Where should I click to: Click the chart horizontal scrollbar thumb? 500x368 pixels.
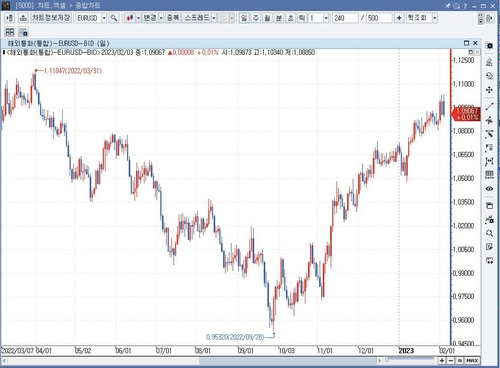coord(288,361)
